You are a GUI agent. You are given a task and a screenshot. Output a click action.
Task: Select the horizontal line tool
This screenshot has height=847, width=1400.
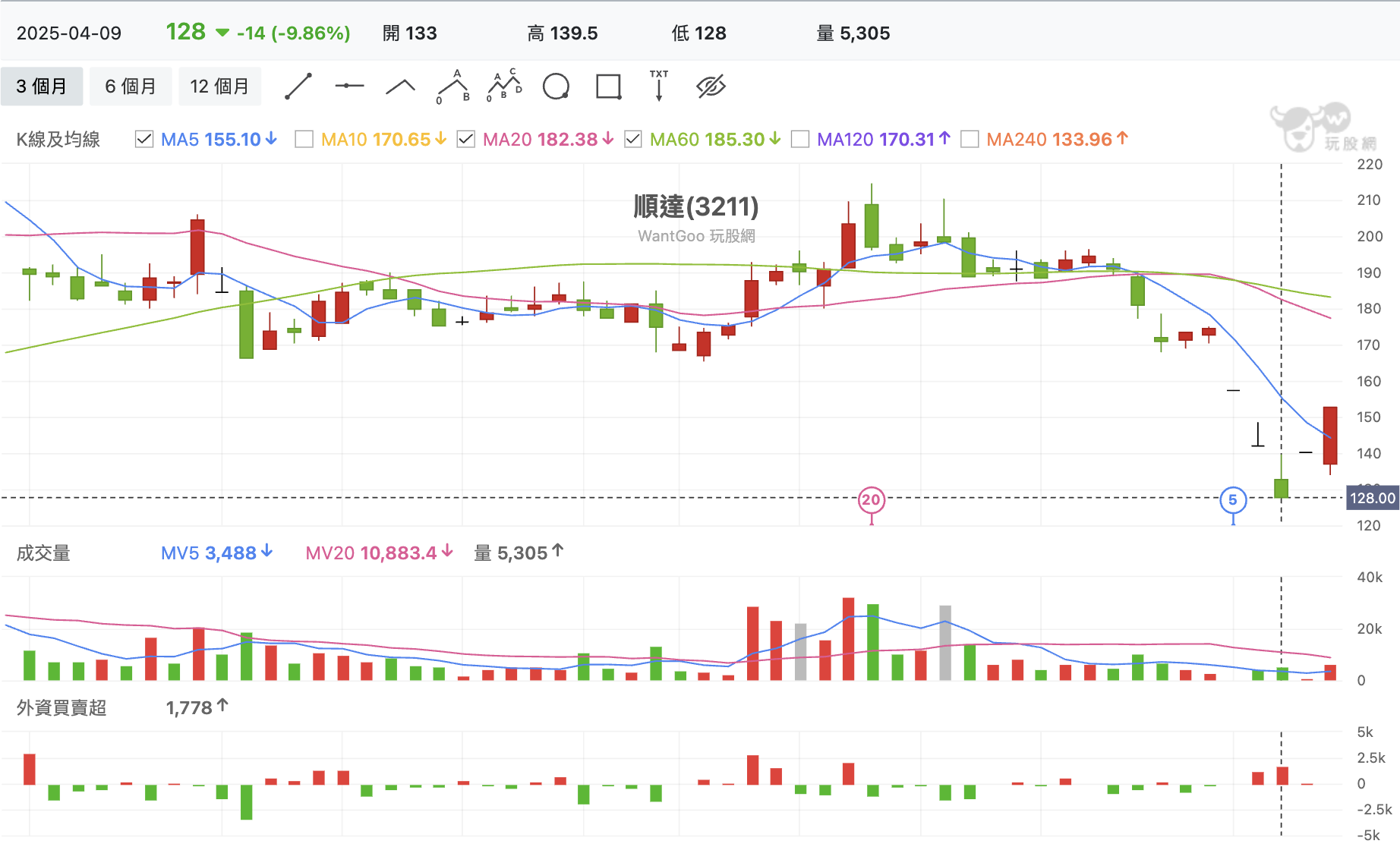coord(349,86)
